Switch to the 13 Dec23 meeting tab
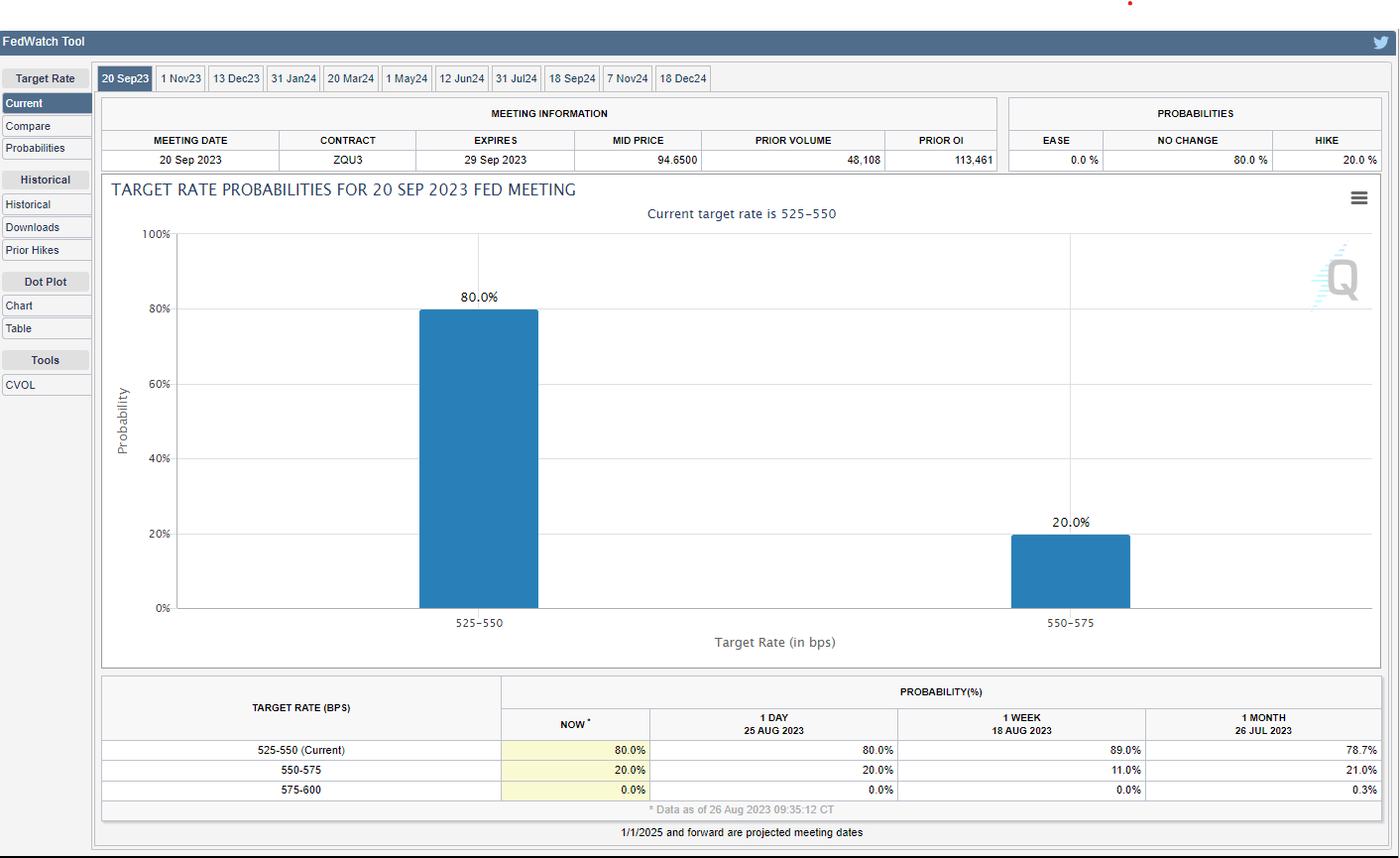 (x=236, y=78)
